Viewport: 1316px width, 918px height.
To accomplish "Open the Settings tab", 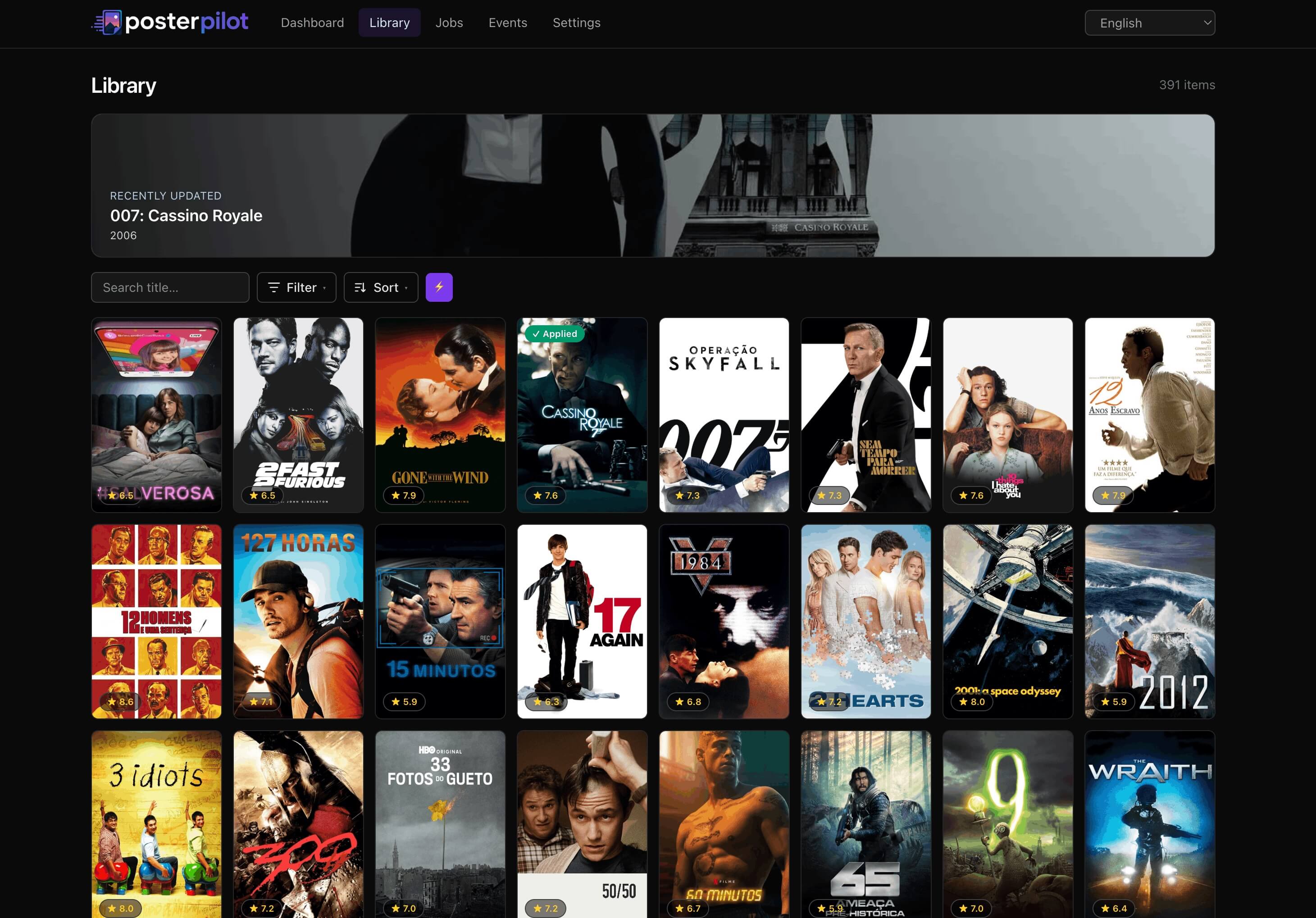I will (x=577, y=23).
